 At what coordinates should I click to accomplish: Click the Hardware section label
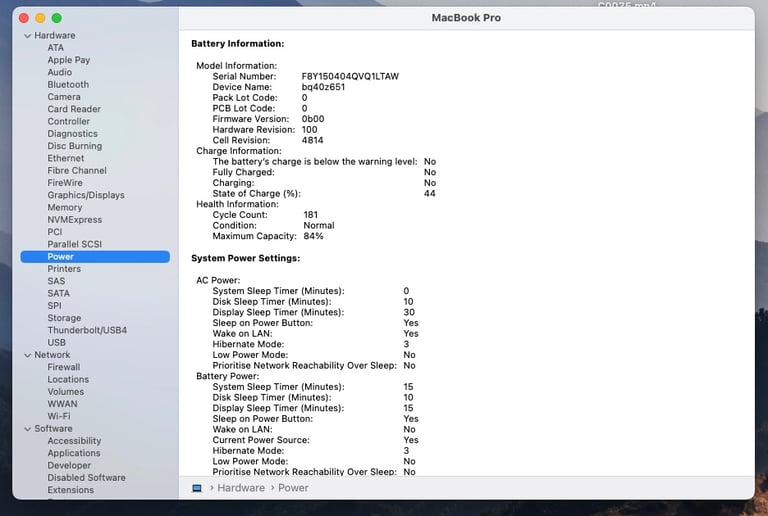coord(55,35)
